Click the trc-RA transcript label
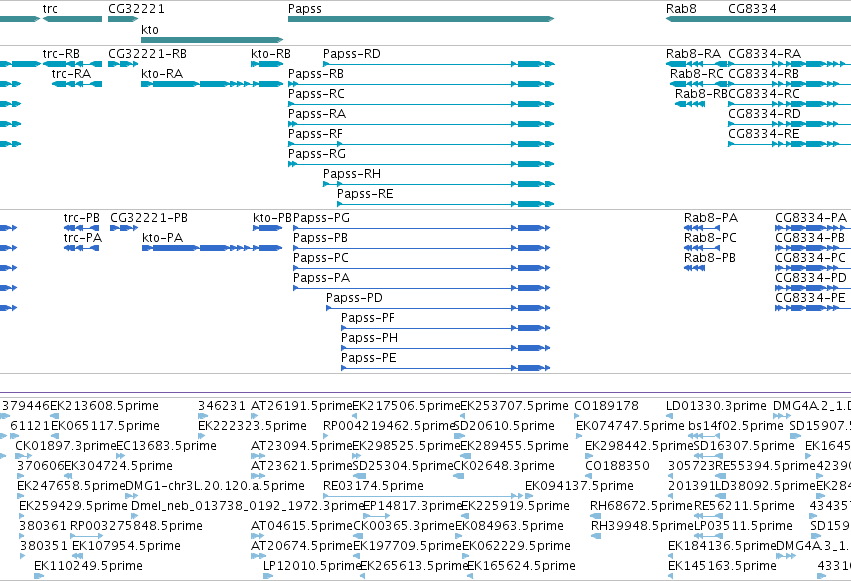 click(71, 74)
